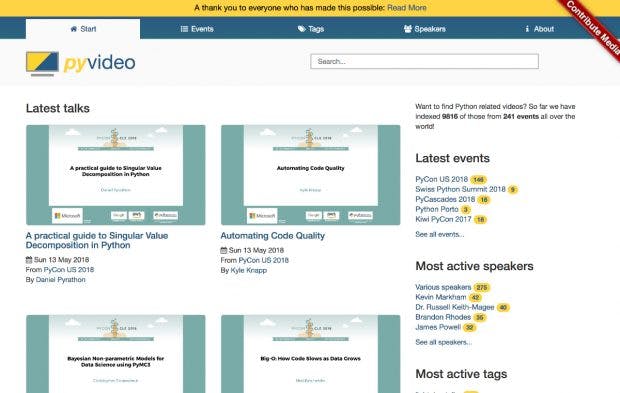Click the Most active tags heading

[461, 374]
